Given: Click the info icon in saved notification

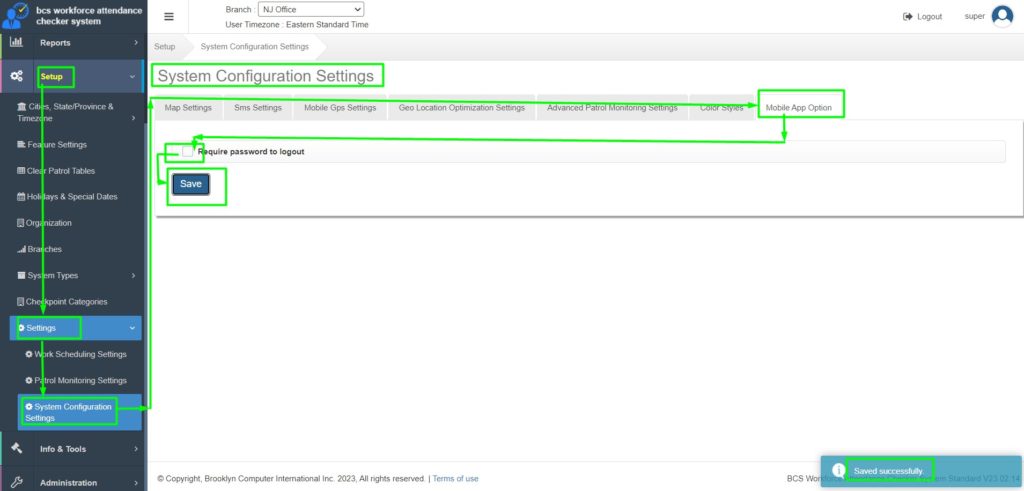Looking at the screenshot, I should point(839,470).
